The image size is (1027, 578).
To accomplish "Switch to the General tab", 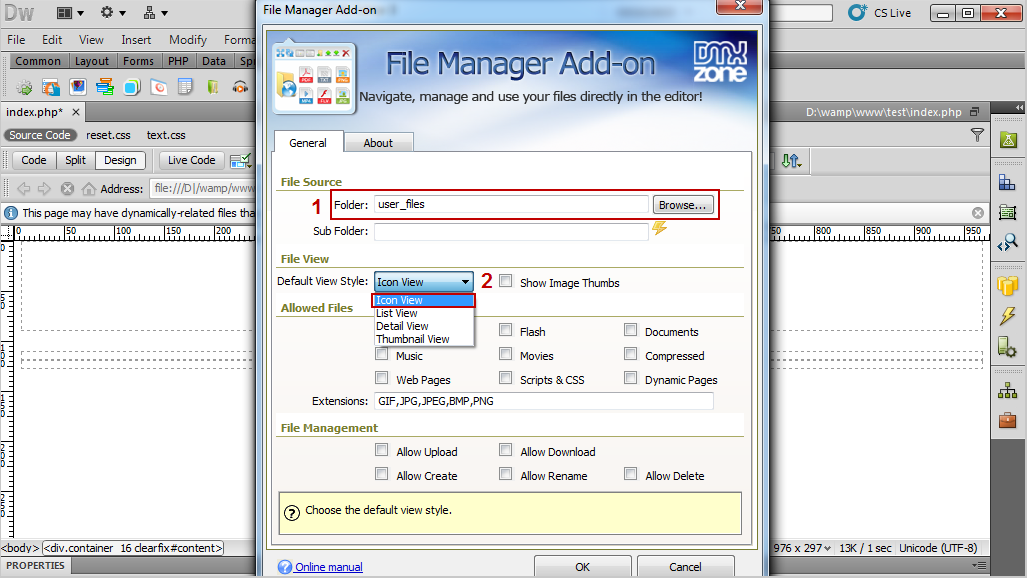I will [x=308, y=142].
